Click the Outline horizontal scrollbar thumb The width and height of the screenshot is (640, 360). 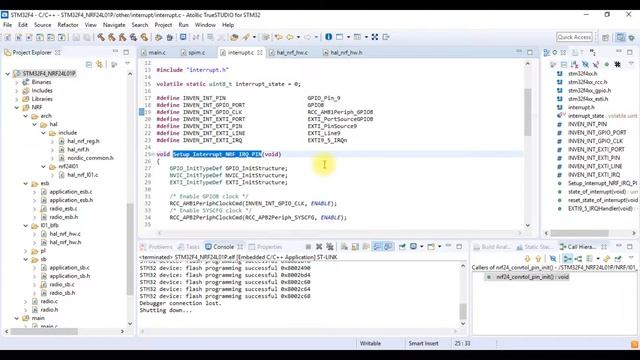(x=579, y=233)
